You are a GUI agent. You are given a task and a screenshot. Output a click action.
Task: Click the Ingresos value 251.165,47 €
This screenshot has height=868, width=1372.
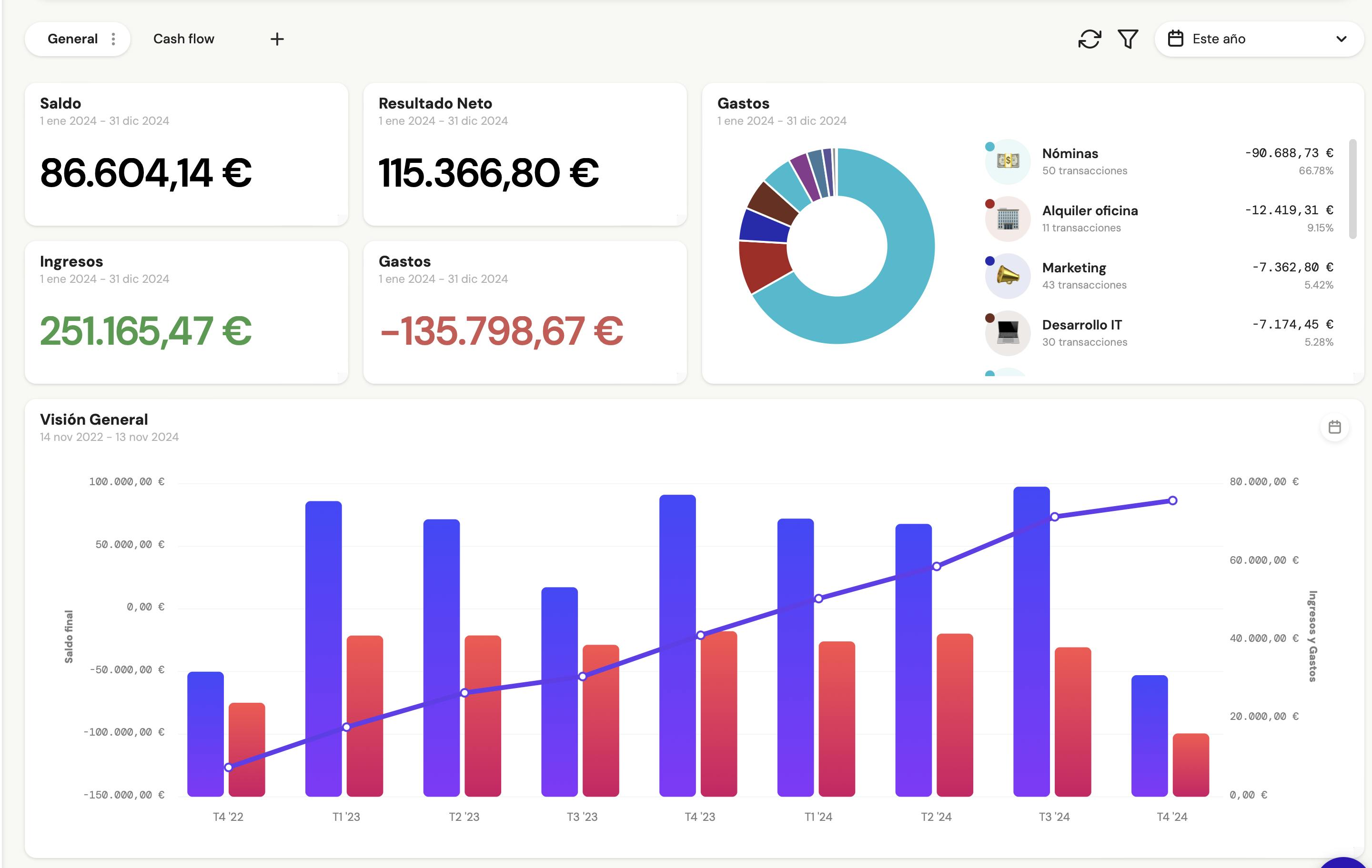(x=146, y=331)
